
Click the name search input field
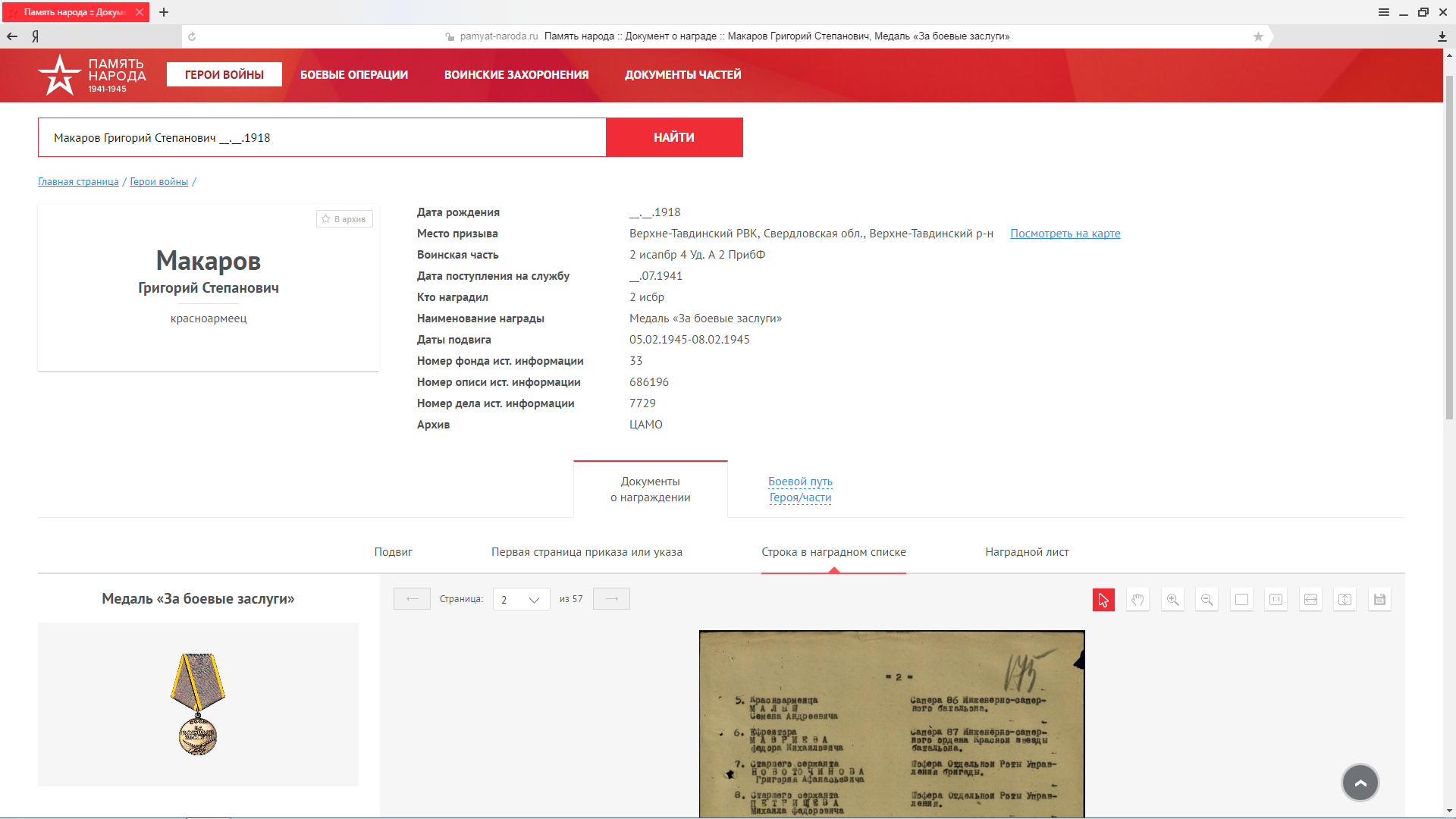(x=322, y=138)
